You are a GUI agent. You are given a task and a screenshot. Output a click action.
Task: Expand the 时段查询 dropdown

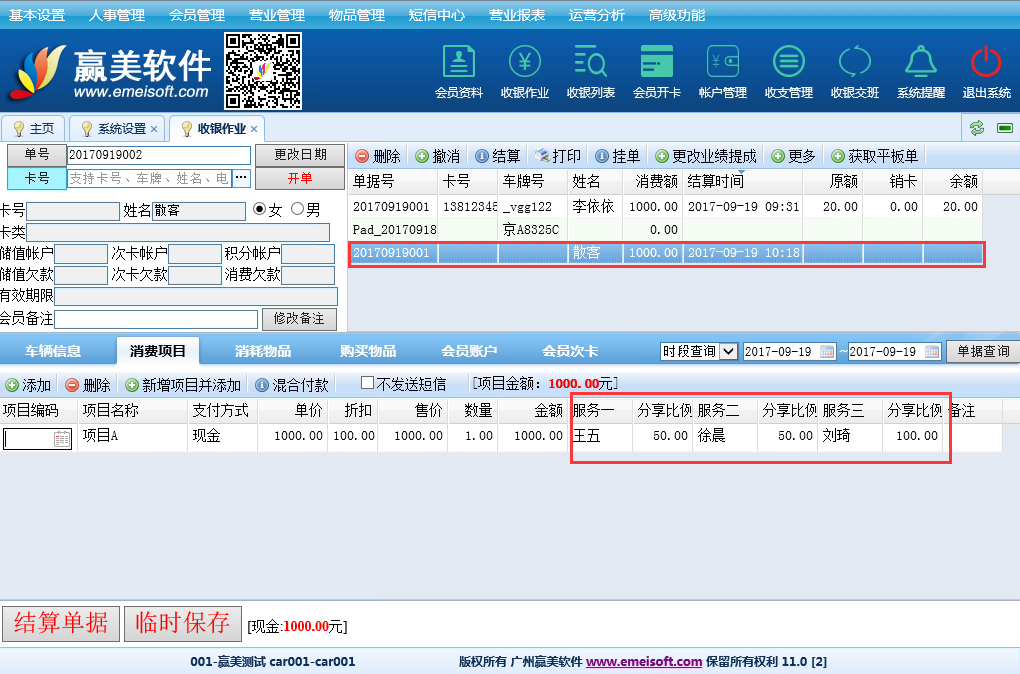pyautogui.click(x=728, y=351)
